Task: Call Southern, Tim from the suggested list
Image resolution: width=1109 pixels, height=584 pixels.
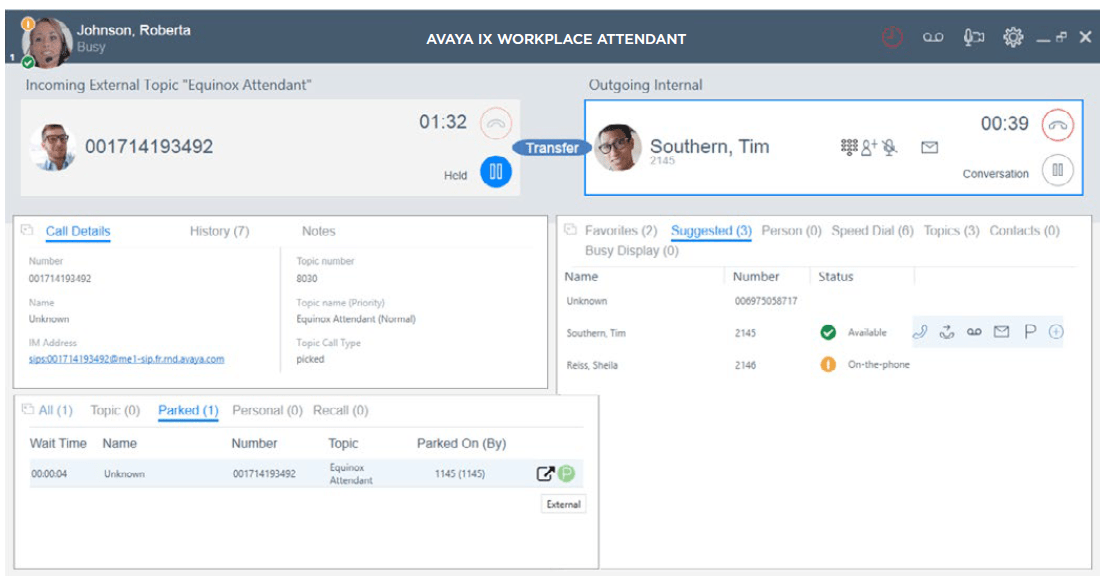Action: 920,333
